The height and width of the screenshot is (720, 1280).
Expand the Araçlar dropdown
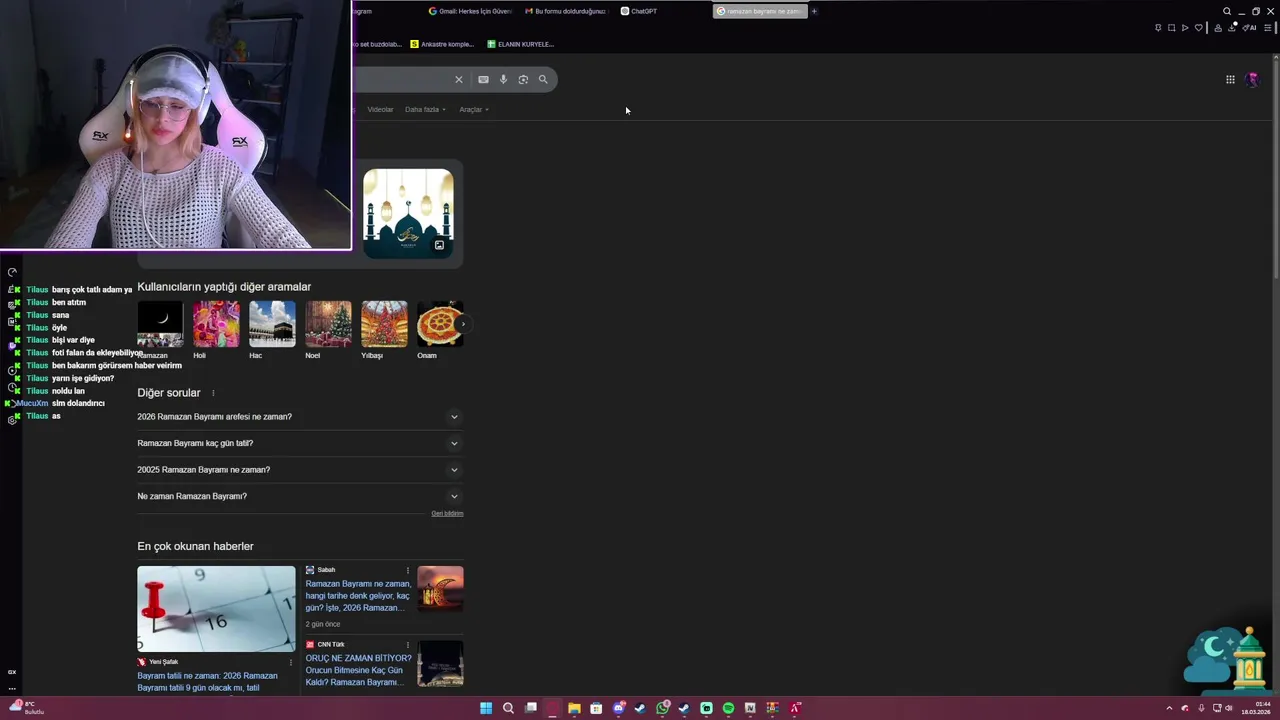coord(474,109)
